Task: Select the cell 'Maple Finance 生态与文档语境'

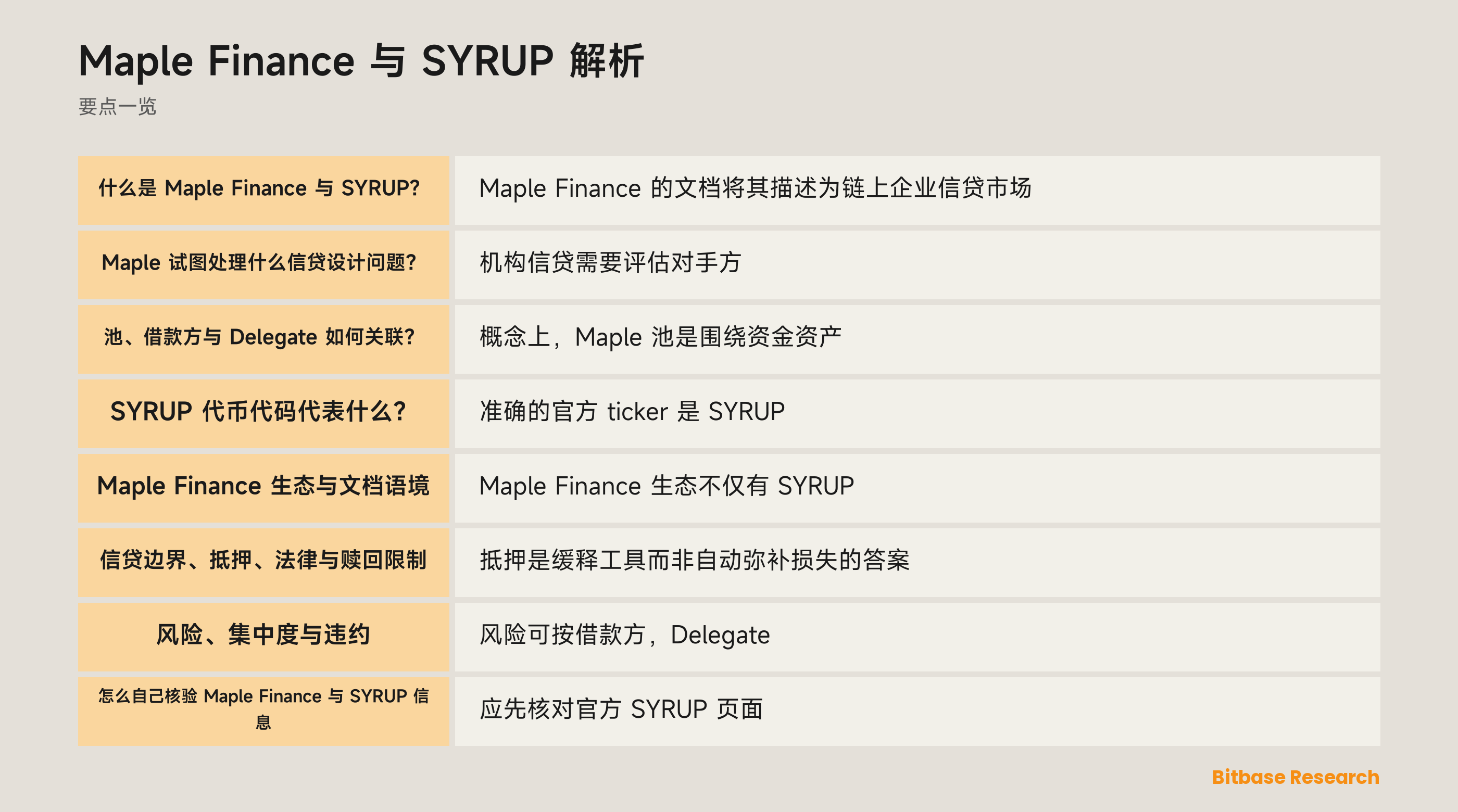Action: [263, 488]
